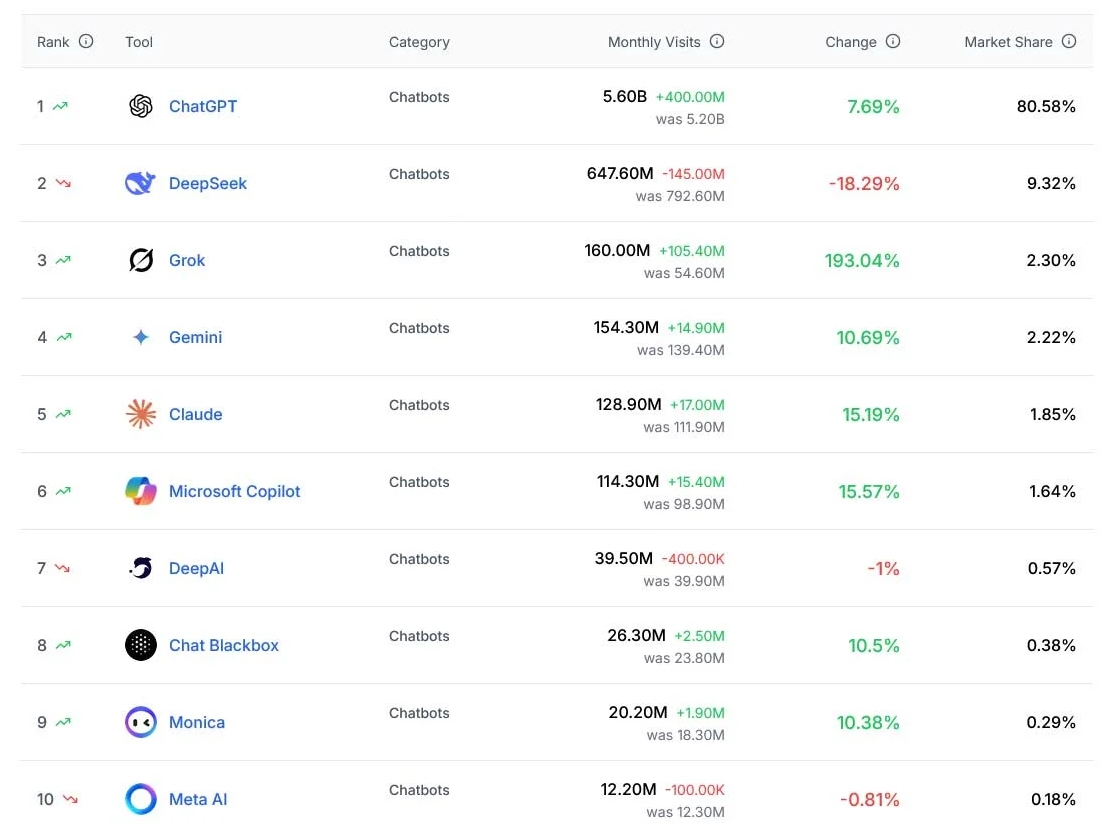Click the 5.60B monthly visits value
1112x831 pixels.
pyautogui.click(x=625, y=96)
